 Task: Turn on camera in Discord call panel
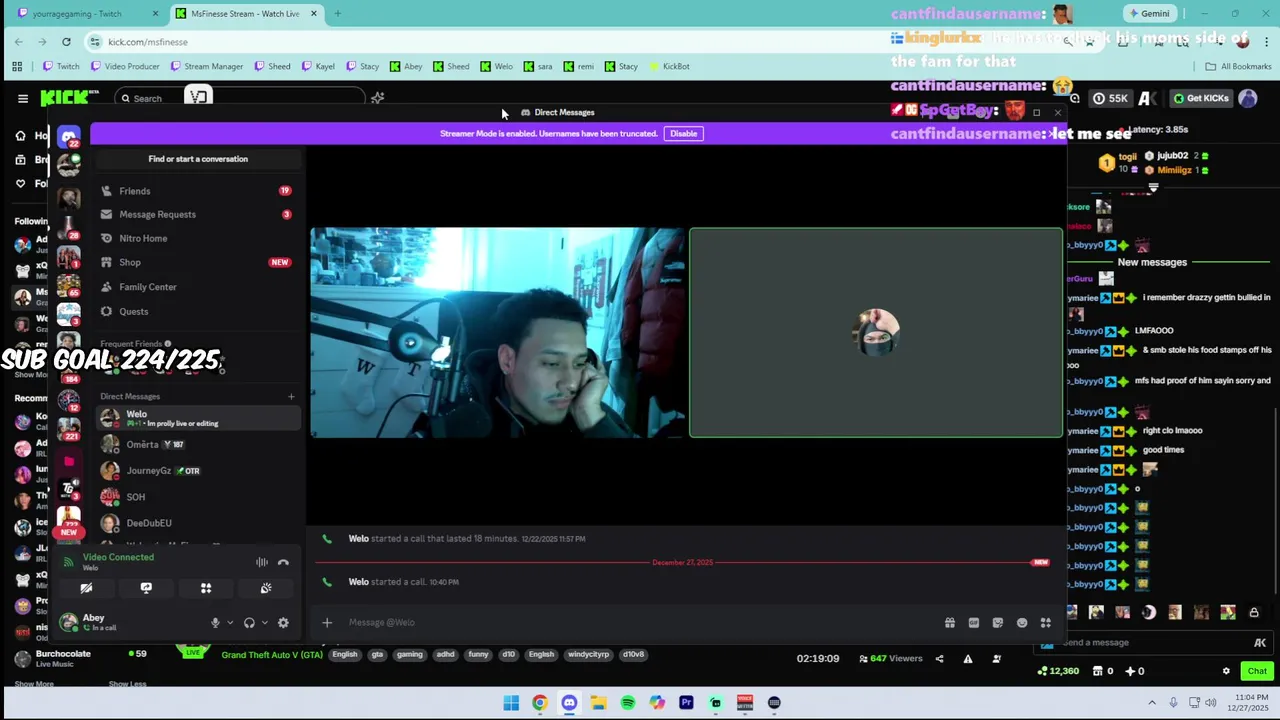[86, 588]
